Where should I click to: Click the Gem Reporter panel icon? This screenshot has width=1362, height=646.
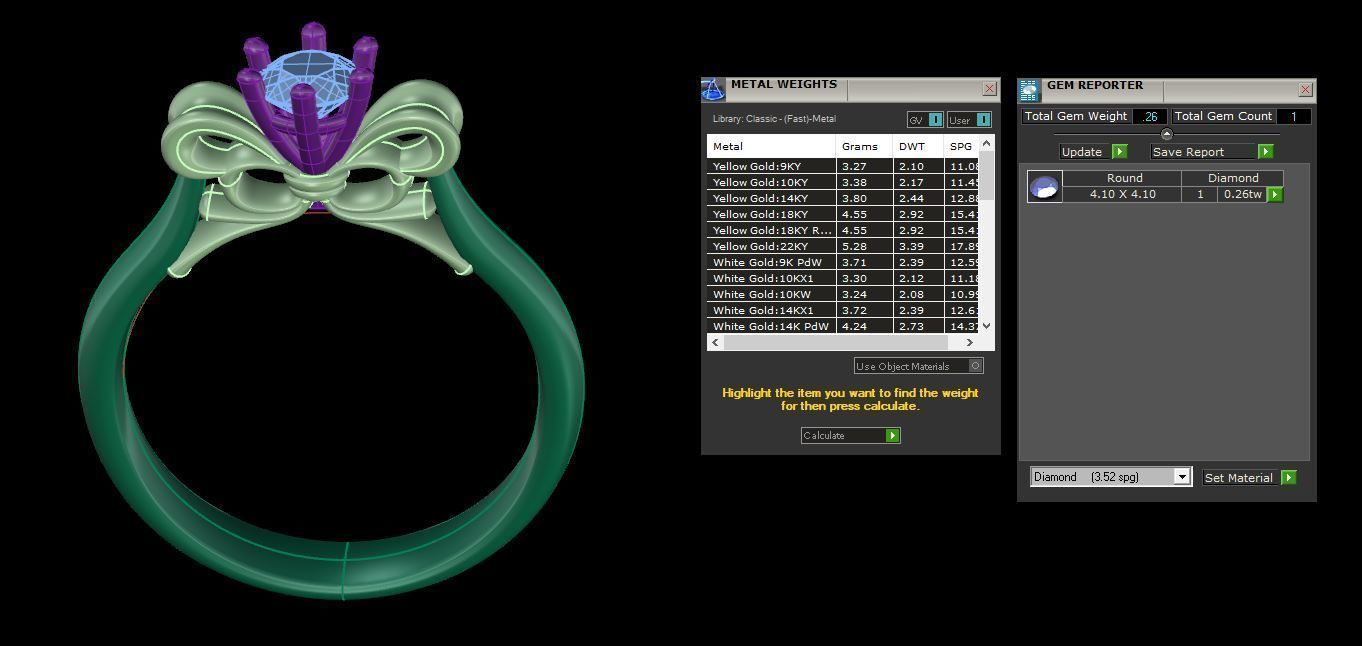[x=1030, y=90]
